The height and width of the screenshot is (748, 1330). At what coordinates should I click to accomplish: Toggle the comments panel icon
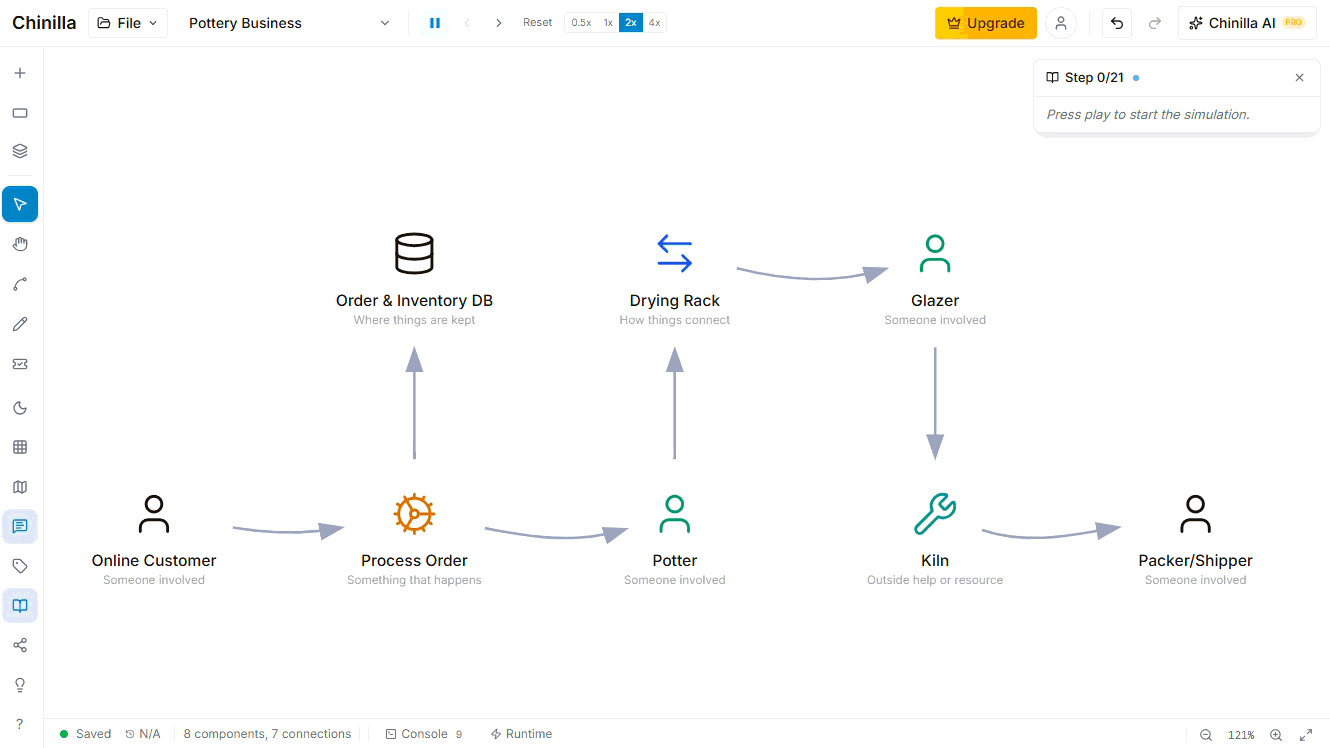[x=20, y=526]
